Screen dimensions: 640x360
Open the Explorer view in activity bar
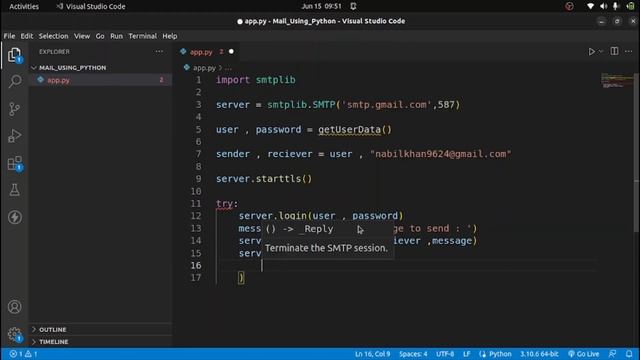[15, 55]
